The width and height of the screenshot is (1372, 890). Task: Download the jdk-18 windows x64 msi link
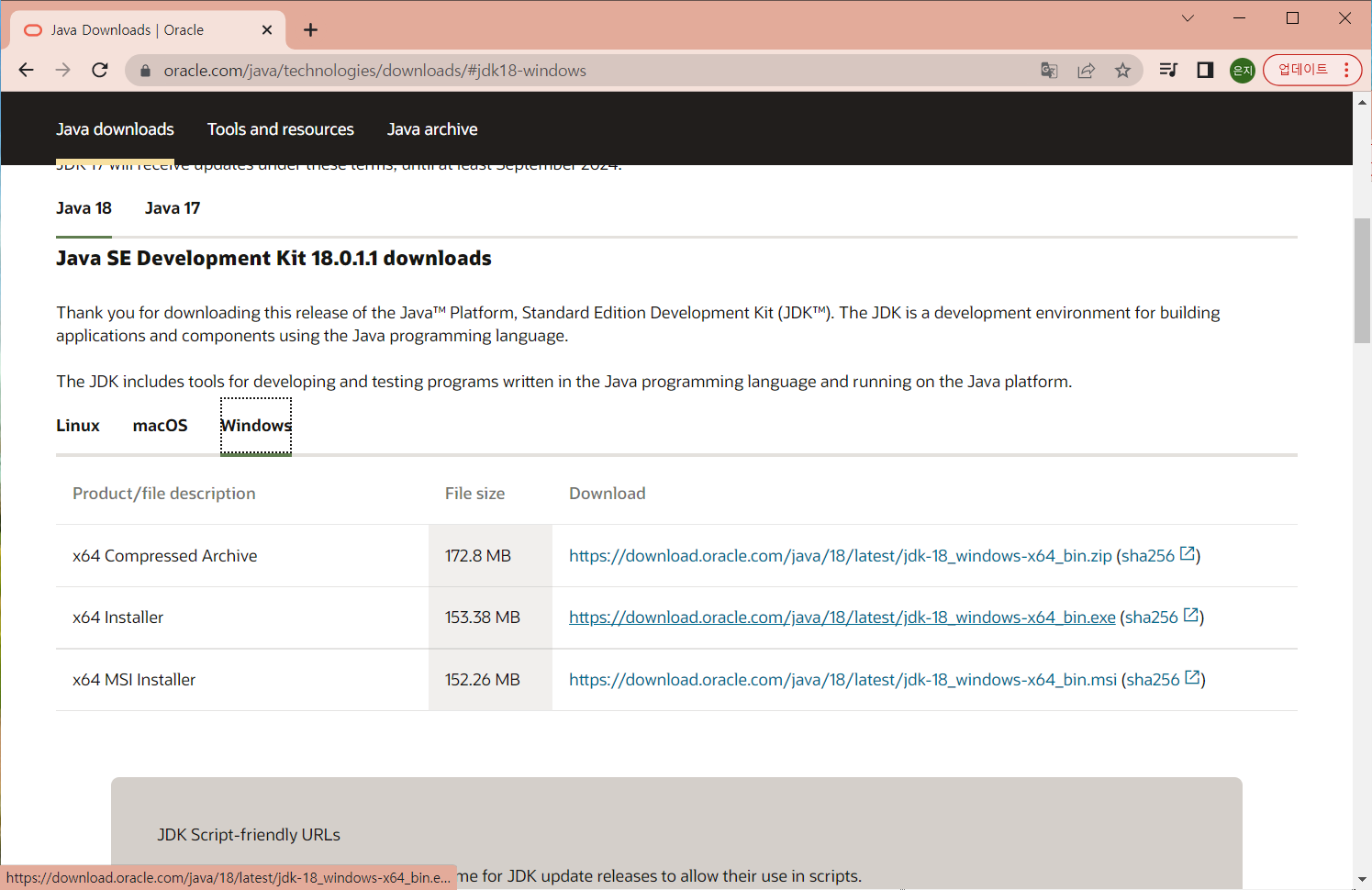[842, 680]
